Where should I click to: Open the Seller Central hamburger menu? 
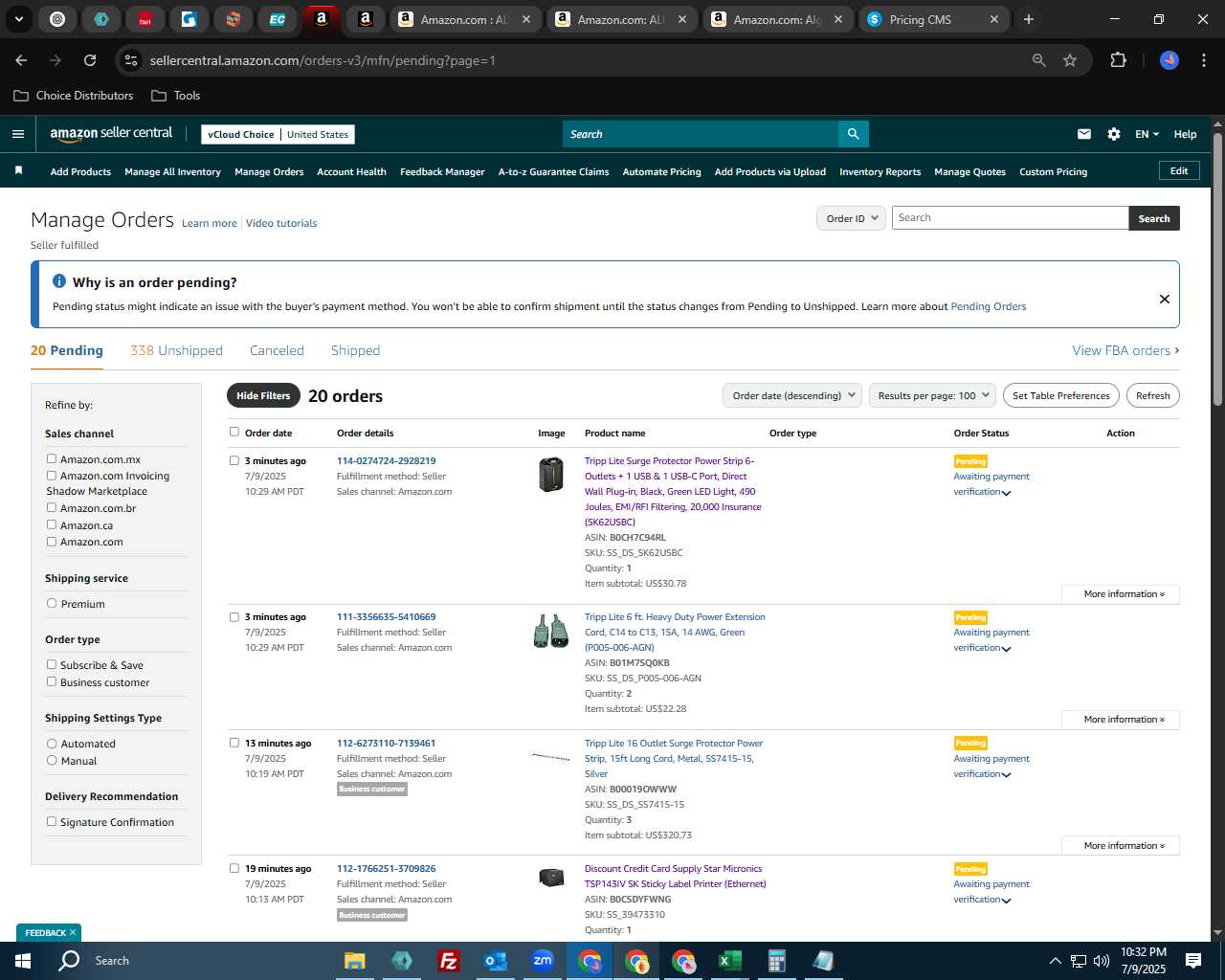pyautogui.click(x=18, y=134)
